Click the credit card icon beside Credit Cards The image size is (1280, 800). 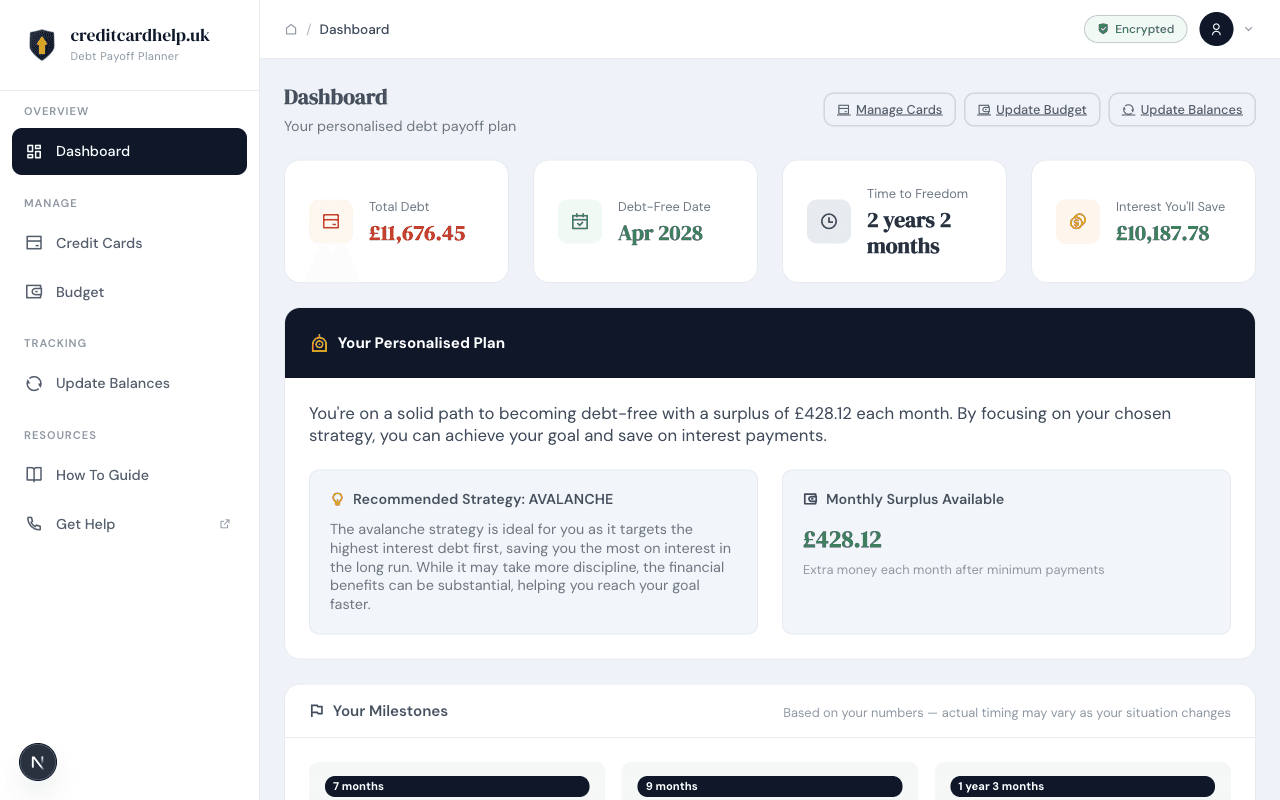(34, 242)
